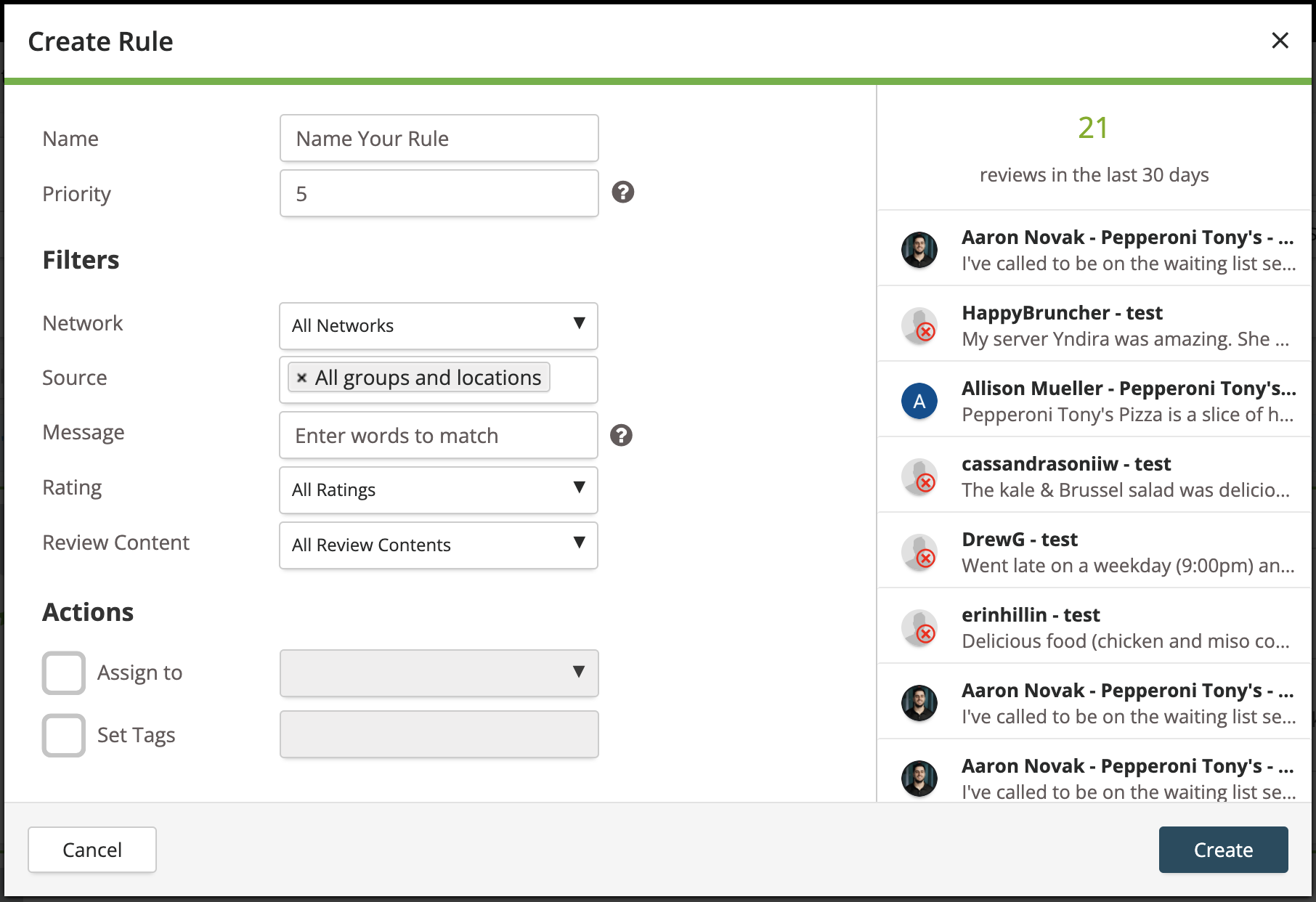1316x902 pixels.
Task: Open the Assign to user dropdown
Action: click(439, 673)
